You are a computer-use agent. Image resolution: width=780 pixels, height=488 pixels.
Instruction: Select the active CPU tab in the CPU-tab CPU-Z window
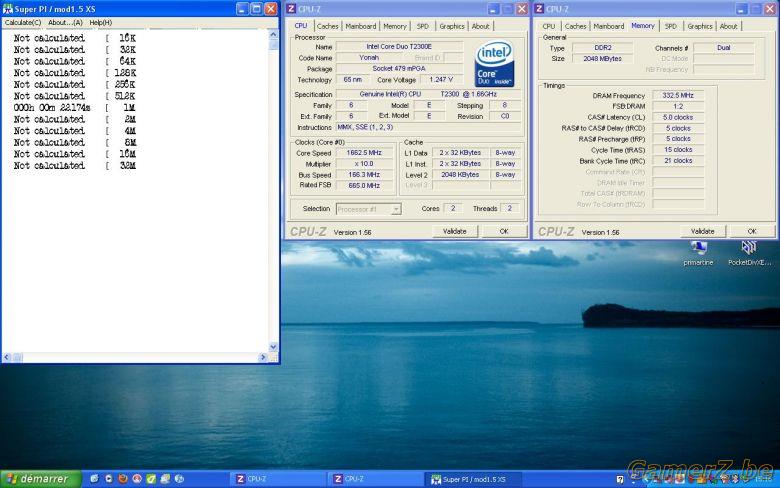point(301,25)
